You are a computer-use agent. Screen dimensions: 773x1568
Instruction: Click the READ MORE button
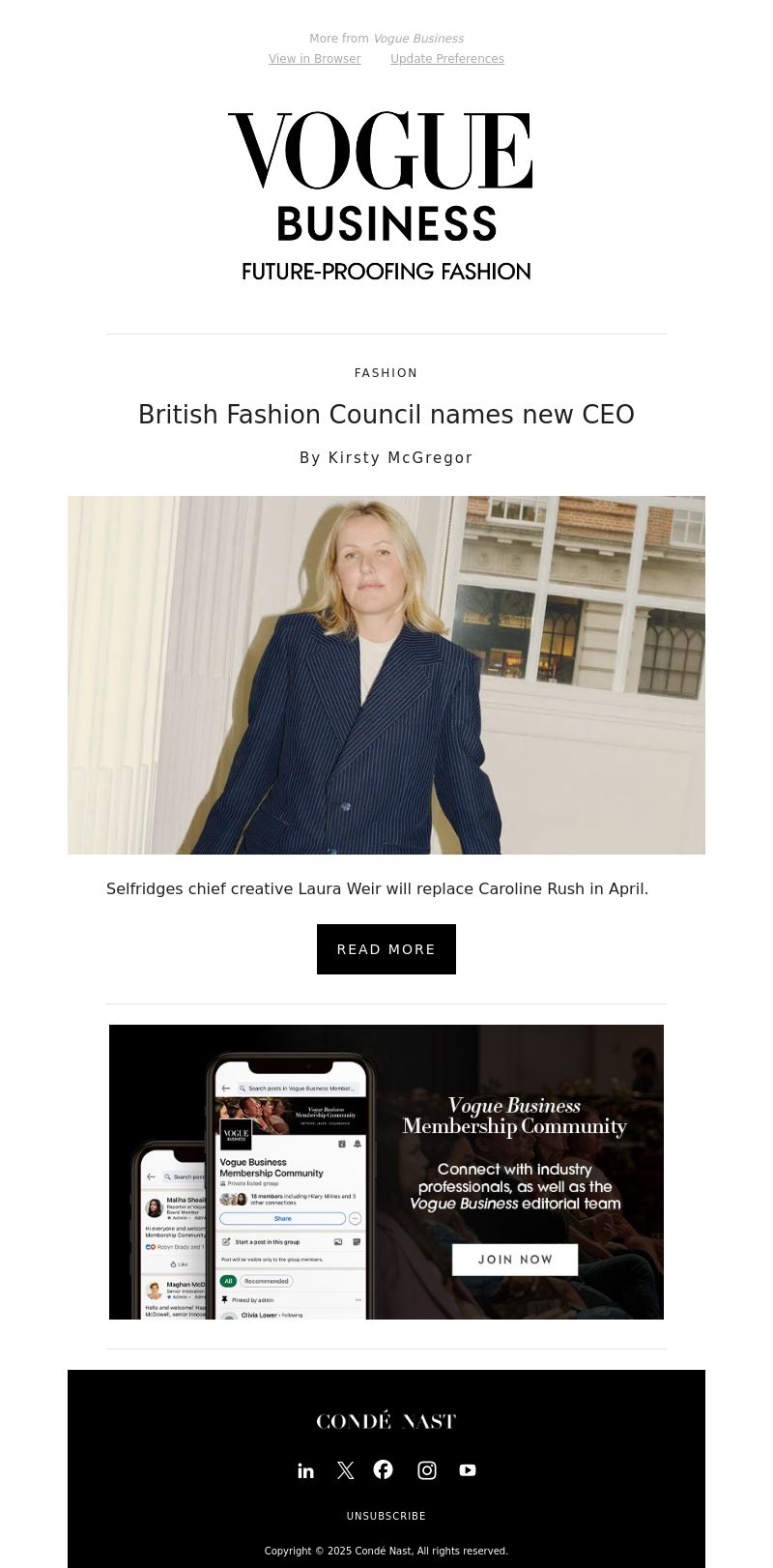coord(386,949)
